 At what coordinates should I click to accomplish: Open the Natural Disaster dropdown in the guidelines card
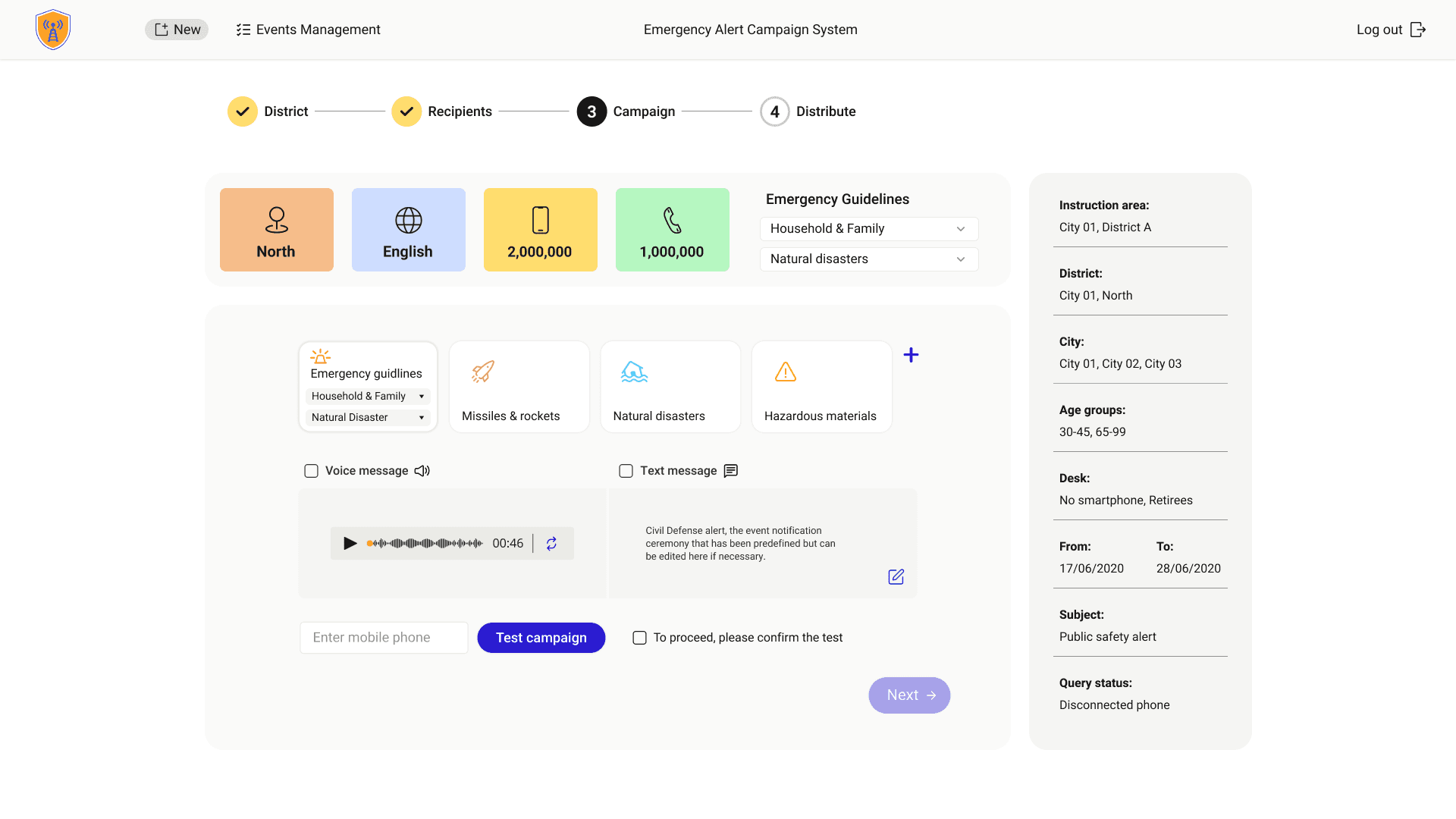[x=368, y=417]
